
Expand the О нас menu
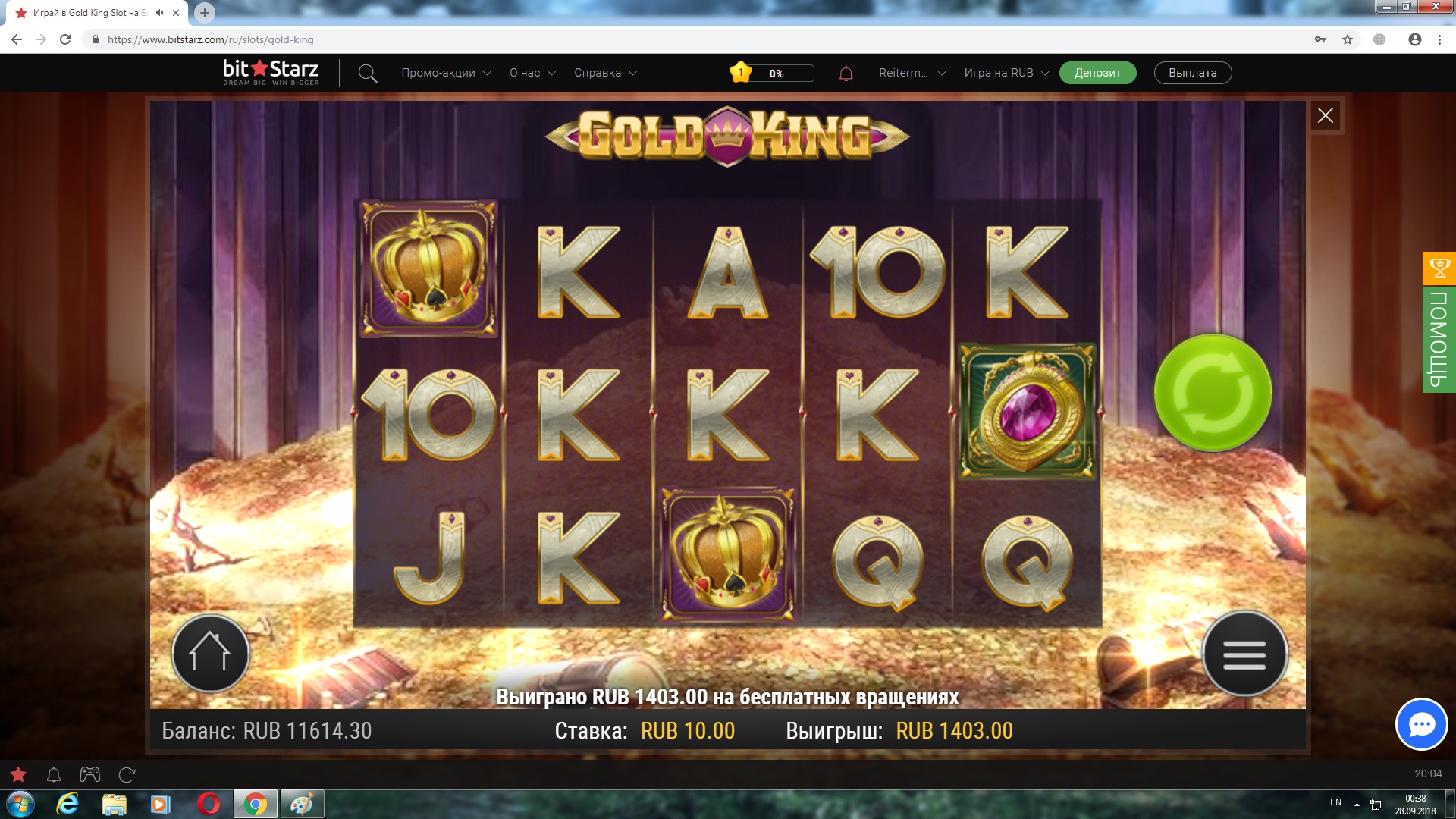[532, 73]
